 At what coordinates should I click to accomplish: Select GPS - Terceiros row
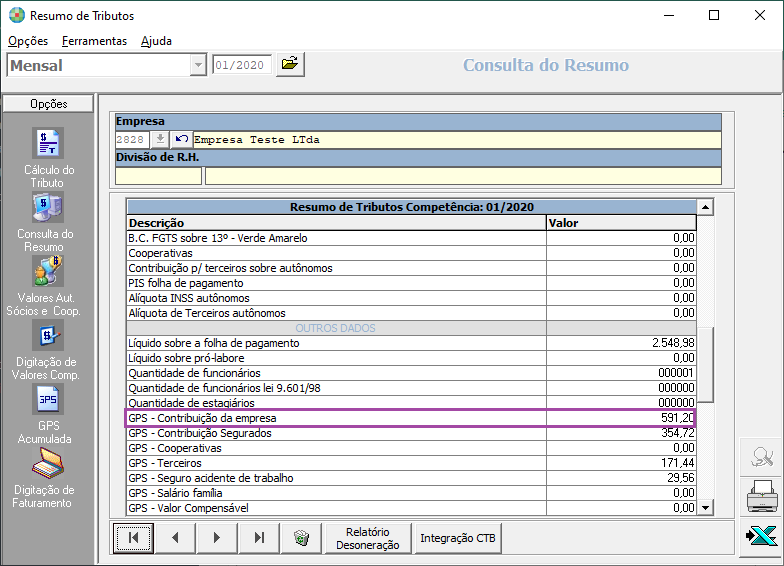[x=411, y=463]
